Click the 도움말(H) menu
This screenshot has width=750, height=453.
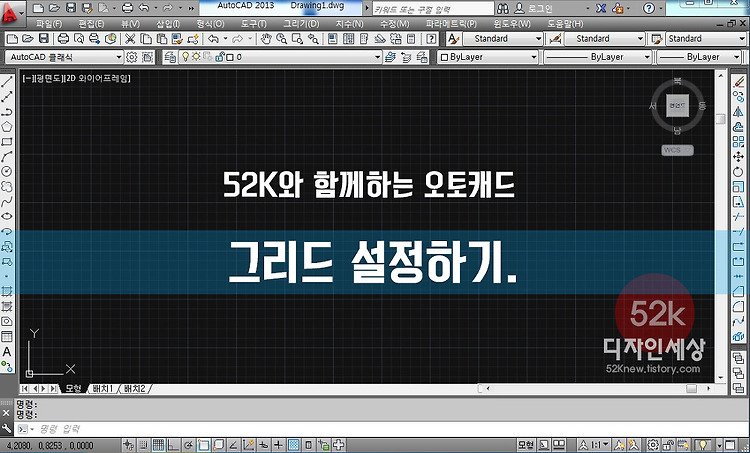click(x=565, y=23)
